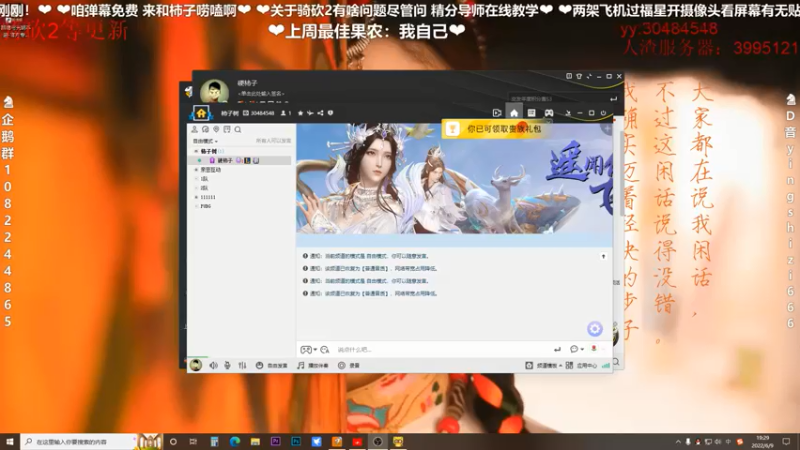Viewport: 800px width, 450px height.
Task: Expand the second sub-channel below 硬柿子
Action: coord(196,170)
